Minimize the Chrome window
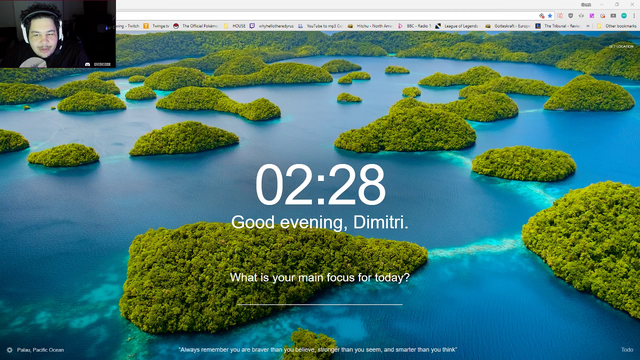The width and height of the screenshot is (640, 360). click(x=602, y=4)
